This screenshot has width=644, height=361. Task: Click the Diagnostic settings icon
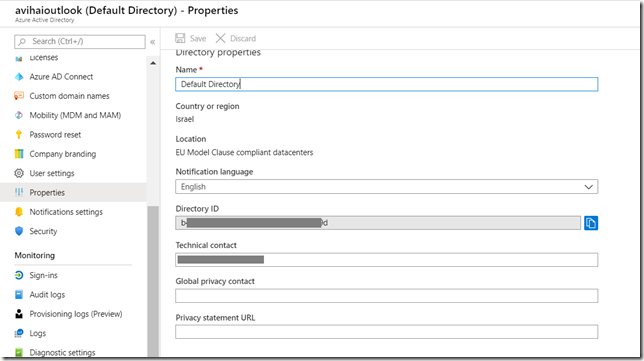(19, 352)
